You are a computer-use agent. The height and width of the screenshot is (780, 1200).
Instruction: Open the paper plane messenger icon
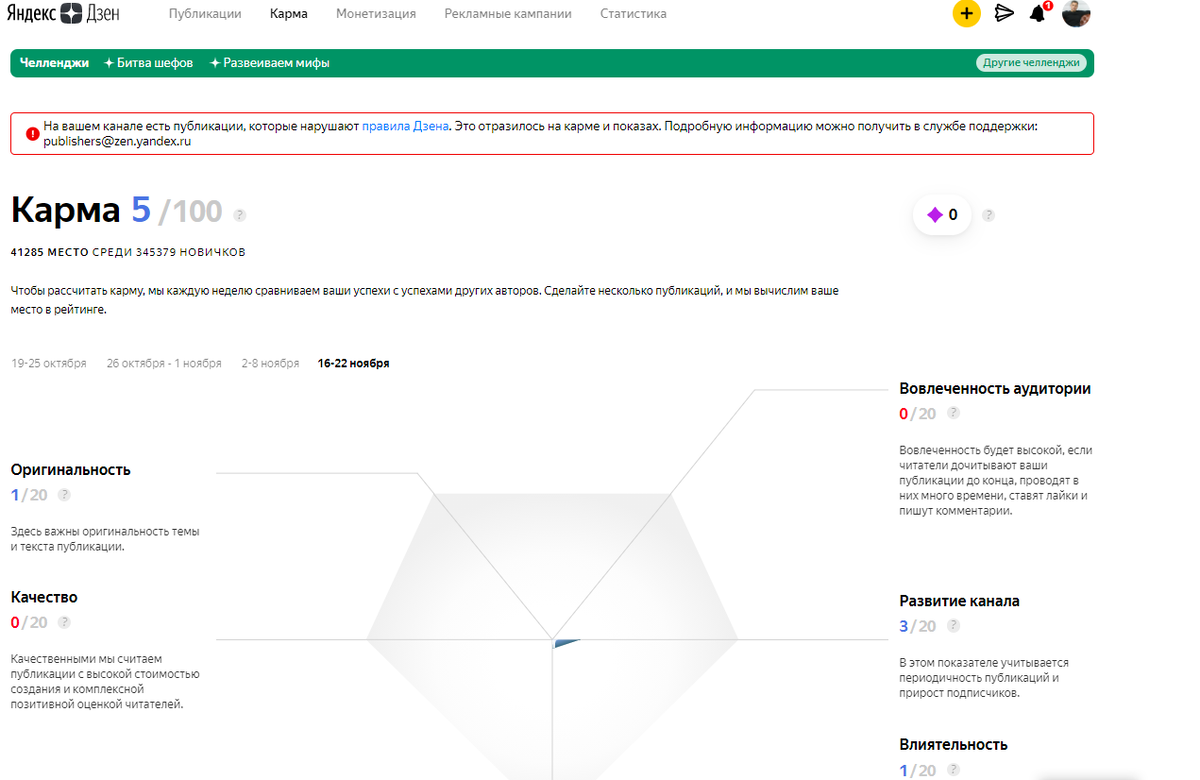click(x=1003, y=14)
